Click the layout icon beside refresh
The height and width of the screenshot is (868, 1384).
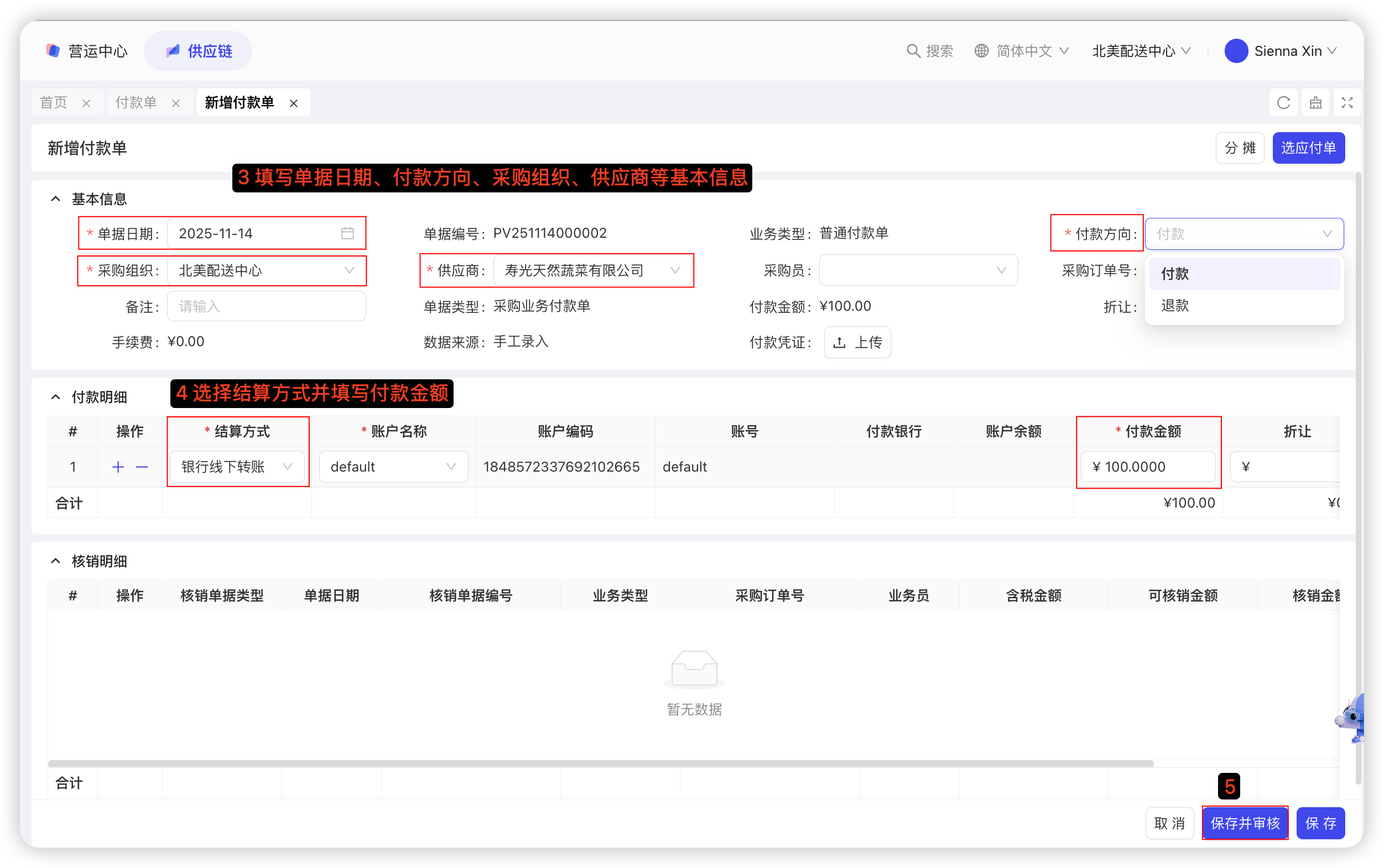point(1315,103)
